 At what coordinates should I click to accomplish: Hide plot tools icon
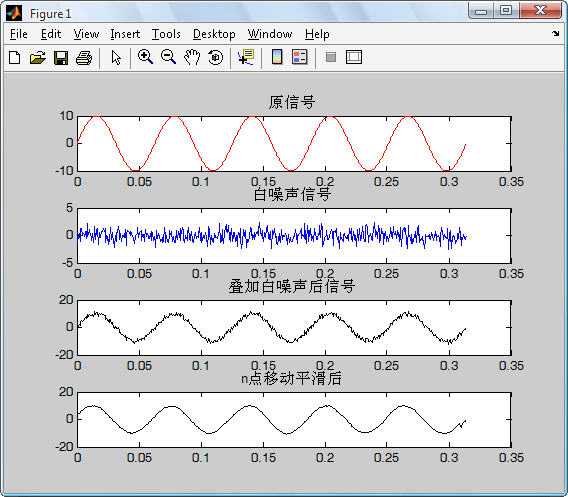pos(331,57)
